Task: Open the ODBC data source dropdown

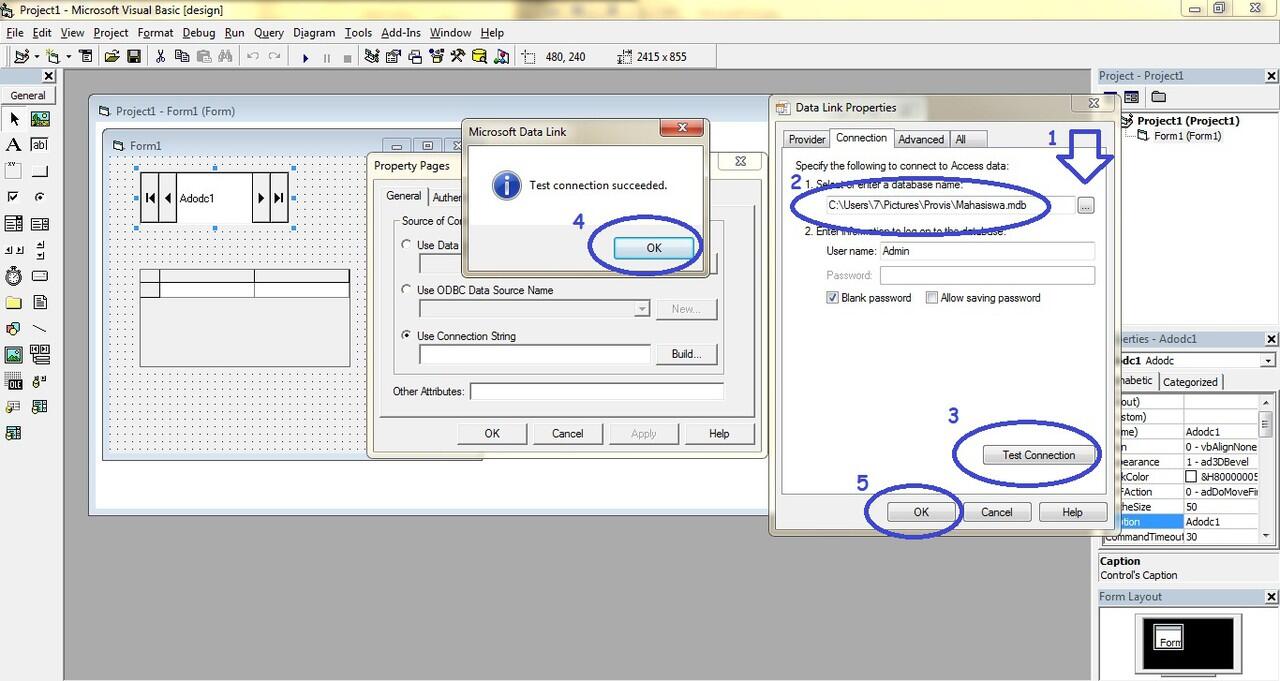Action: (x=641, y=309)
